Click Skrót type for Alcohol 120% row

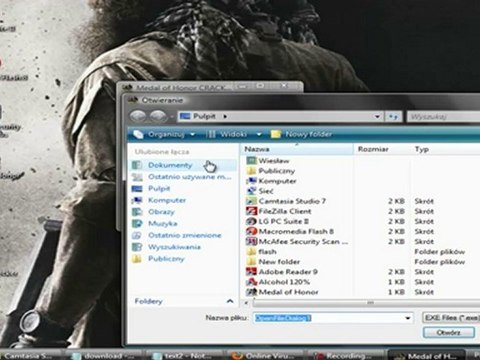(x=424, y=282)
